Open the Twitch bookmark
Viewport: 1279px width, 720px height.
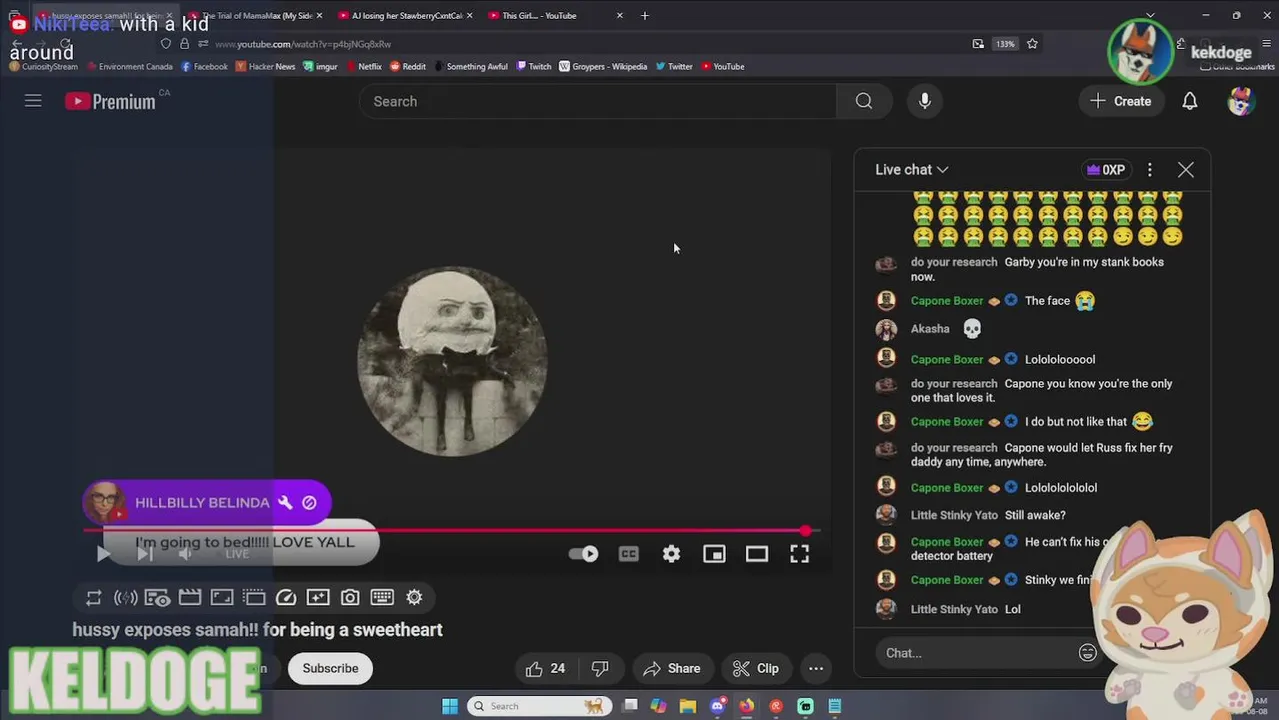tap(534, 67)
